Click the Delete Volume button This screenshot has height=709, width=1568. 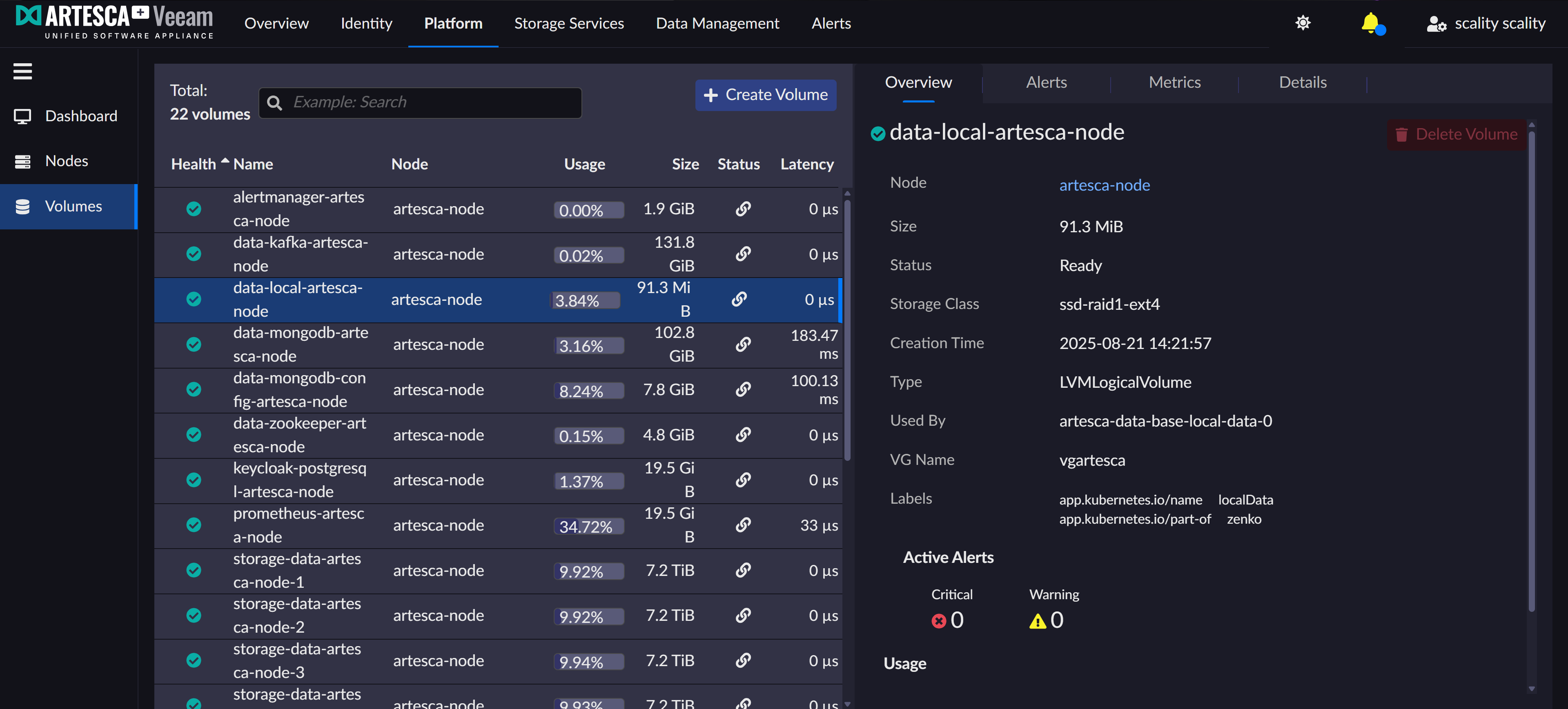coord(1456,134)
